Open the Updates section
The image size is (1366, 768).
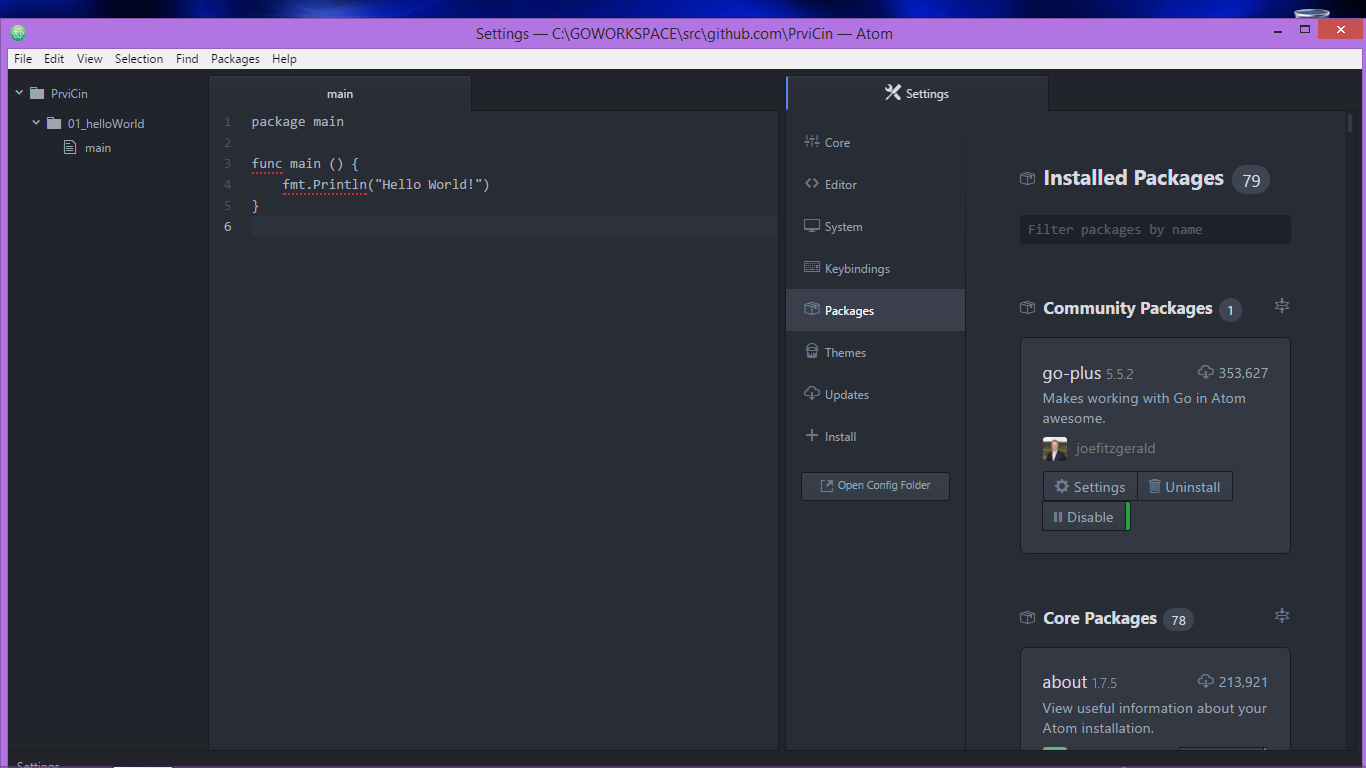(846, 395)
